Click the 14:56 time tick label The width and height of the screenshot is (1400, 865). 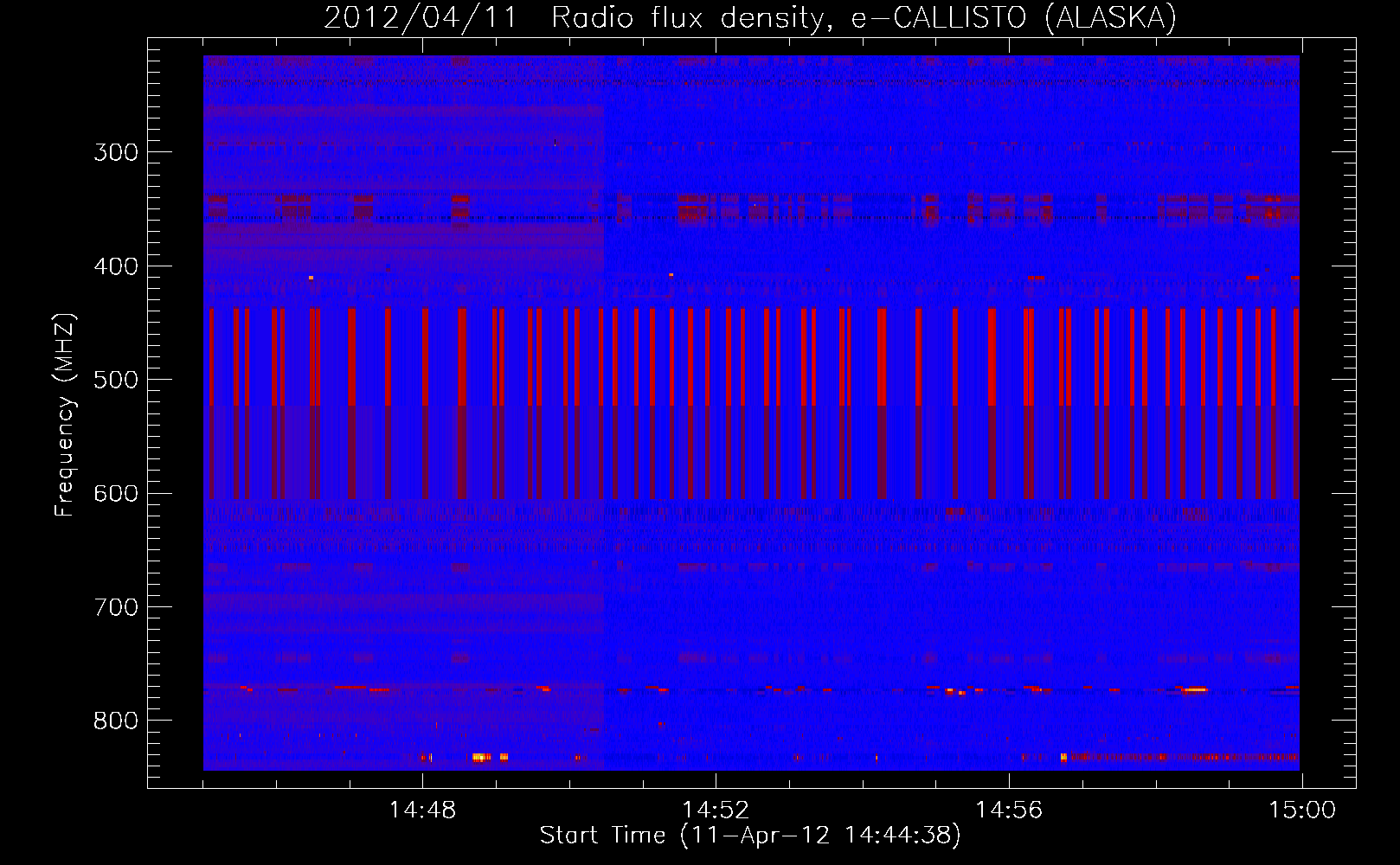pos(1009,811)
